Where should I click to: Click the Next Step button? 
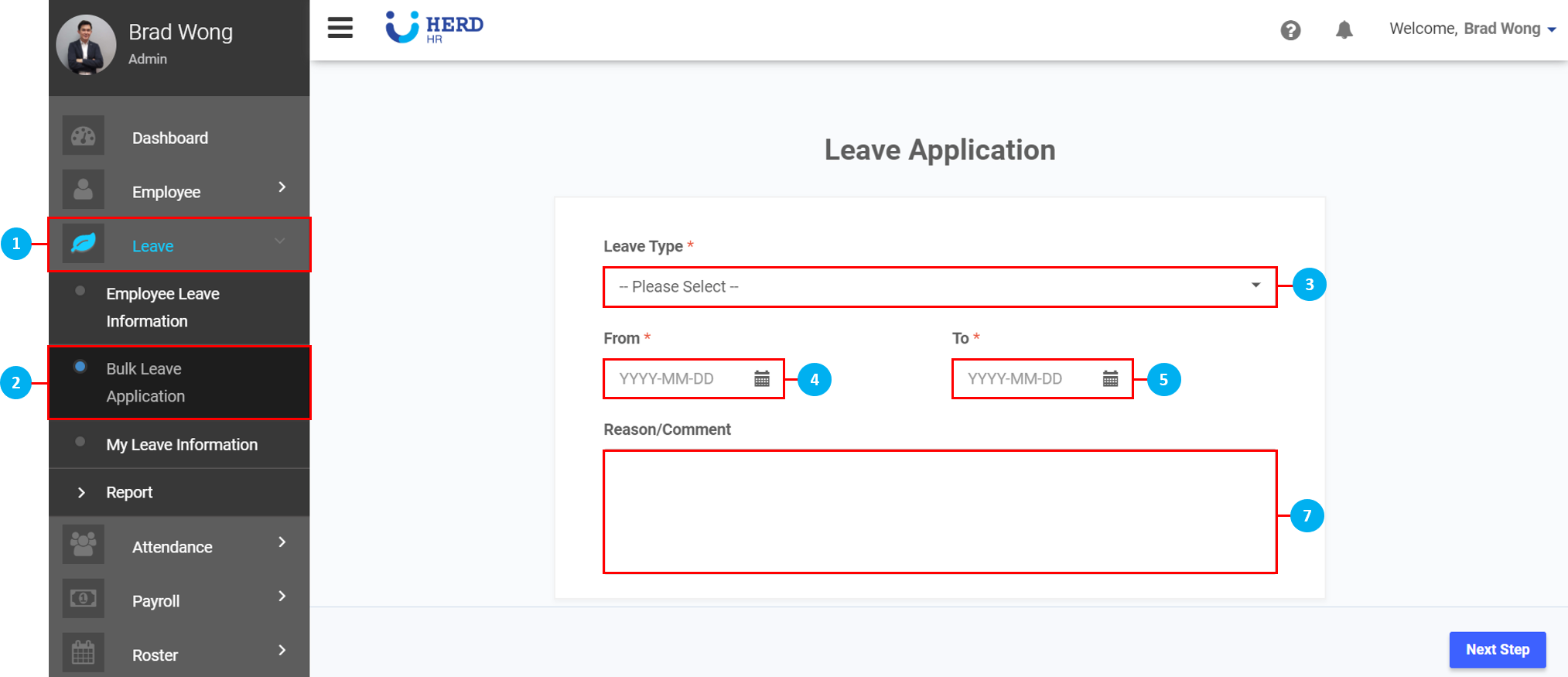pyautogui.click(x=1497, y=650)
